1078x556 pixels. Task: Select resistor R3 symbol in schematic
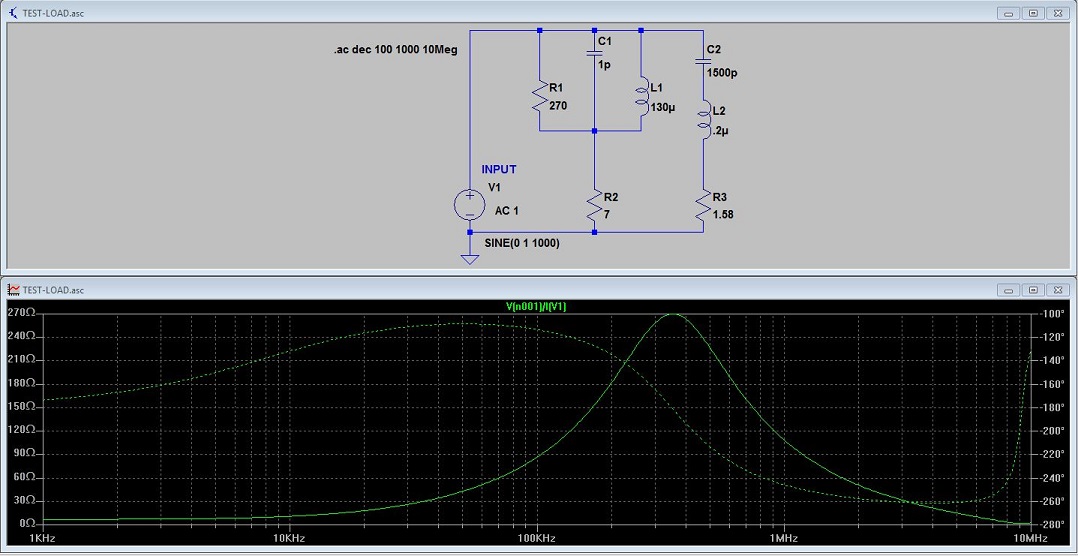point(703,205)
